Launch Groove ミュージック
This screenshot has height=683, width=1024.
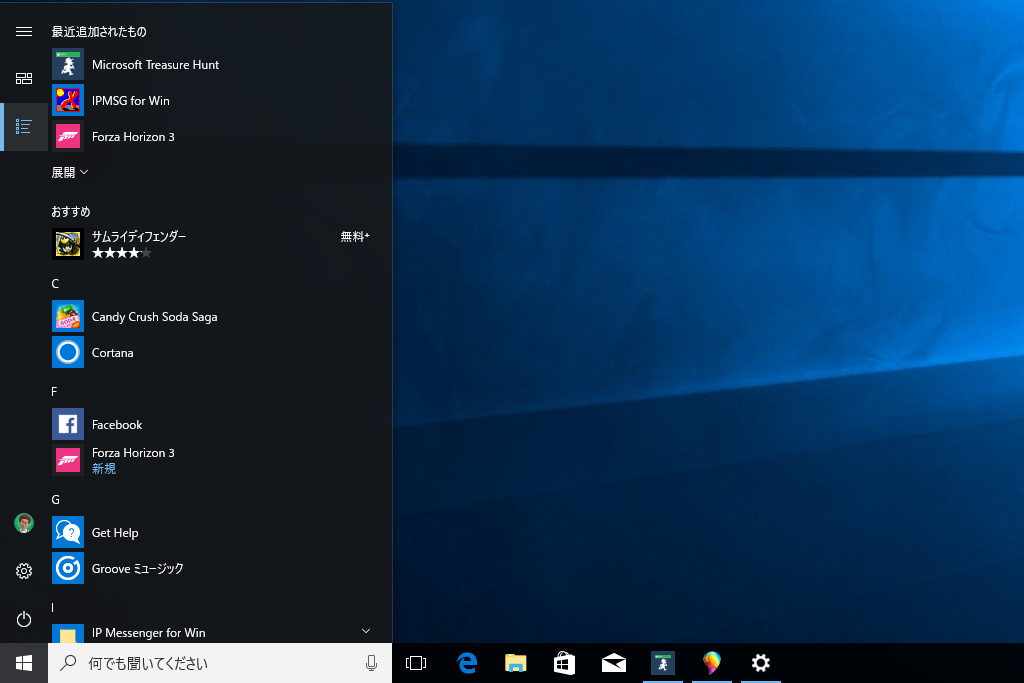tap(137, 569)
